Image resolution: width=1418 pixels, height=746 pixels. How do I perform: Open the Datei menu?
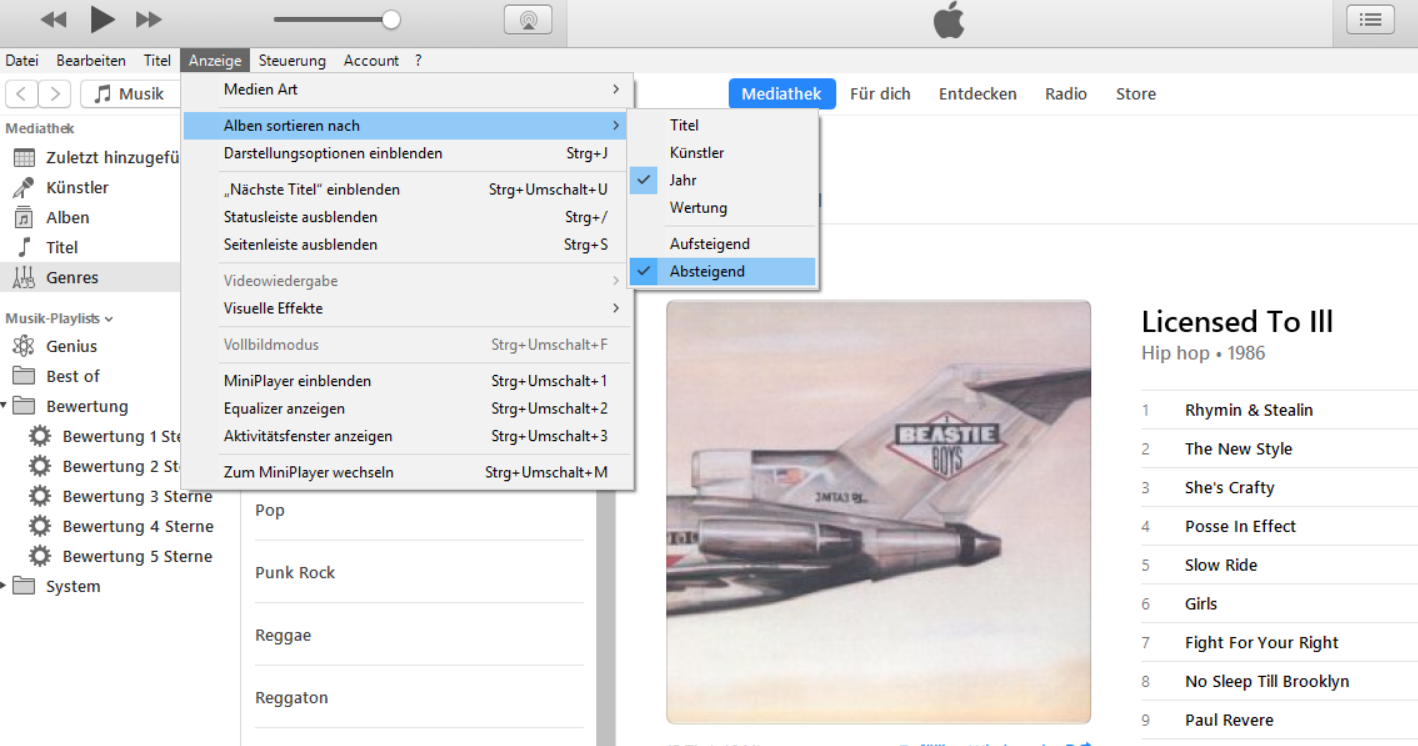coord(22,60)
